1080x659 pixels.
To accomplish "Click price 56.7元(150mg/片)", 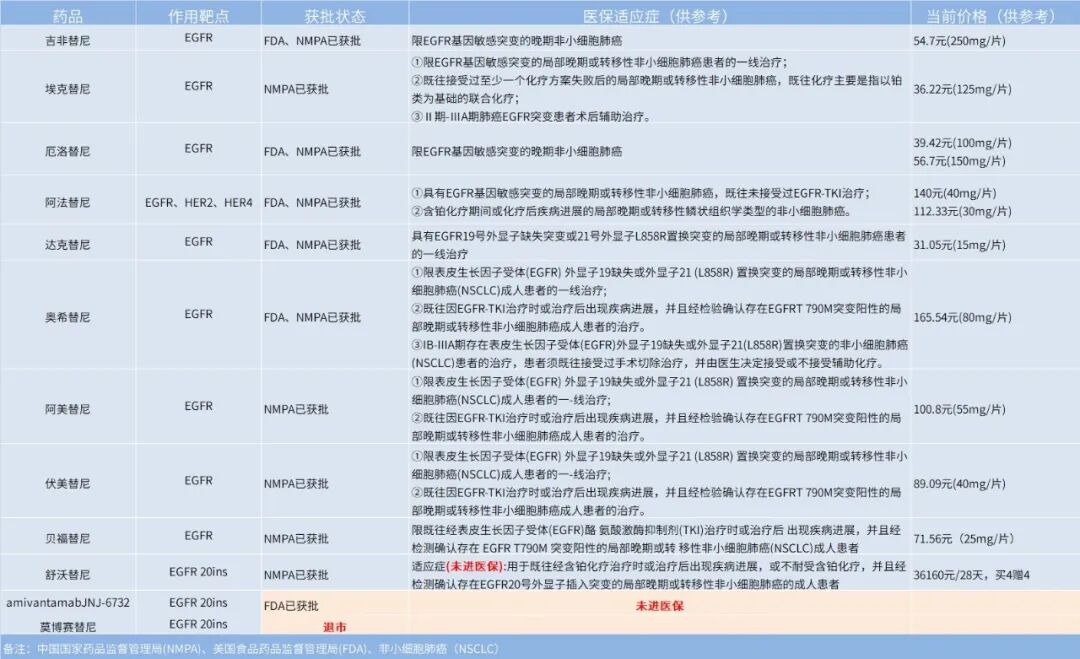I will click(x=959, y=160).
